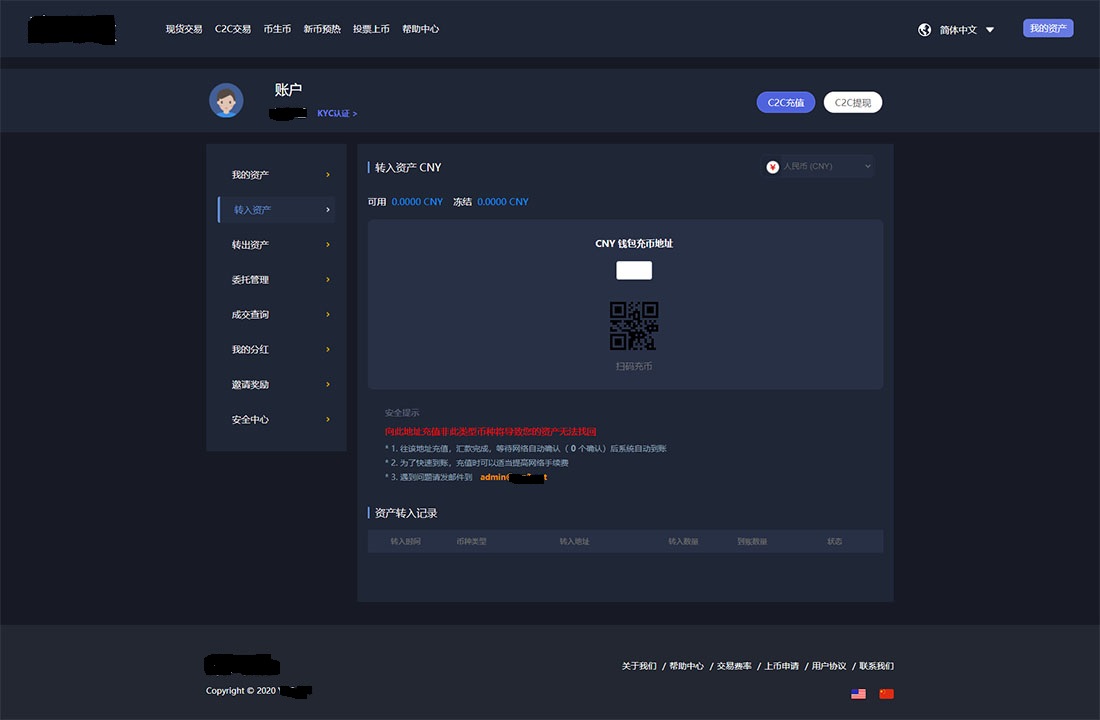Expand the 我的资产 sidebar chevron
Image resolution: width=1100 pixels, height=720 pixels.
pos(328,175)
